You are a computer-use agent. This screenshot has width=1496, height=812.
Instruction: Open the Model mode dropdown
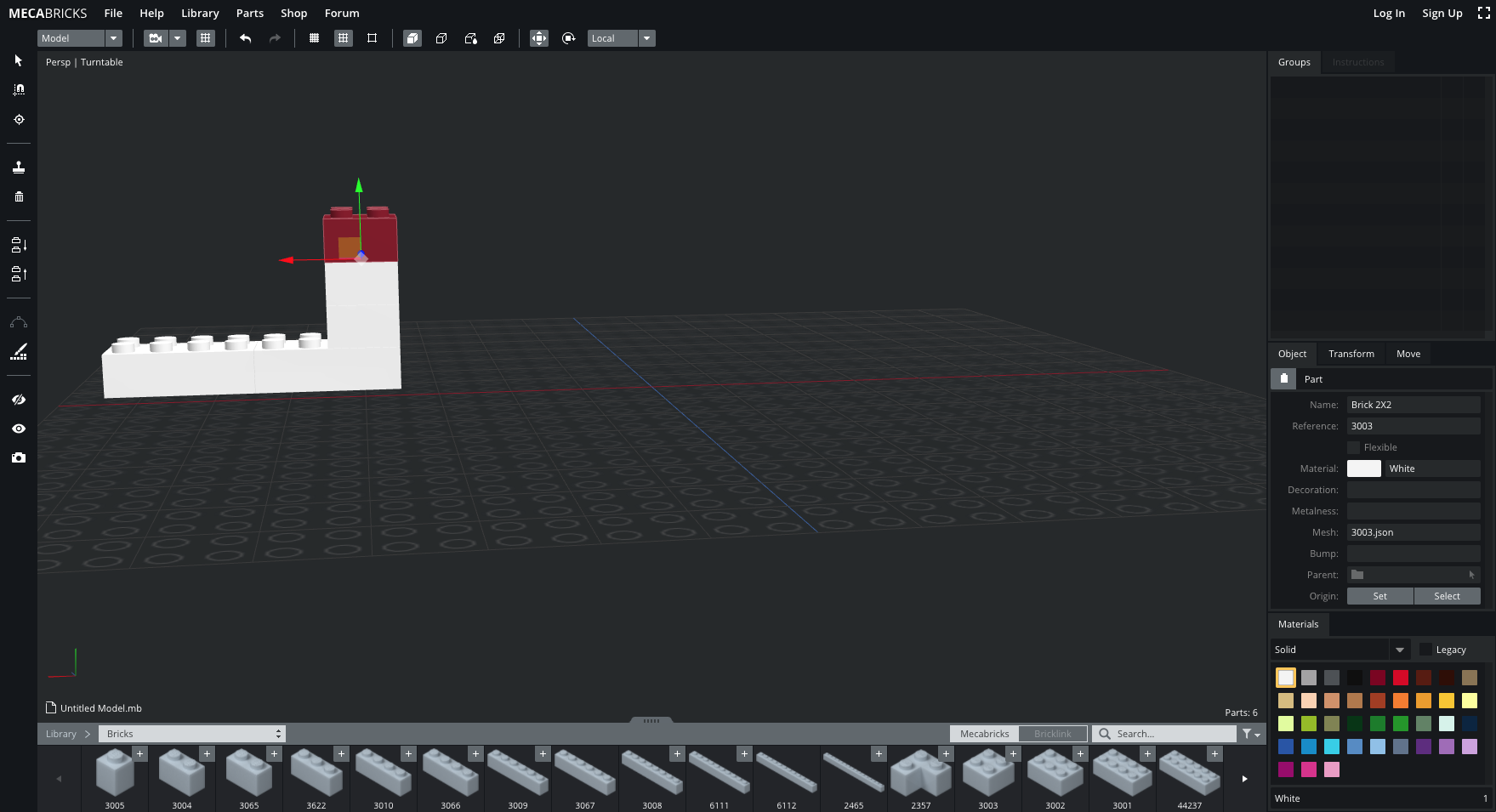pos(80,38)
